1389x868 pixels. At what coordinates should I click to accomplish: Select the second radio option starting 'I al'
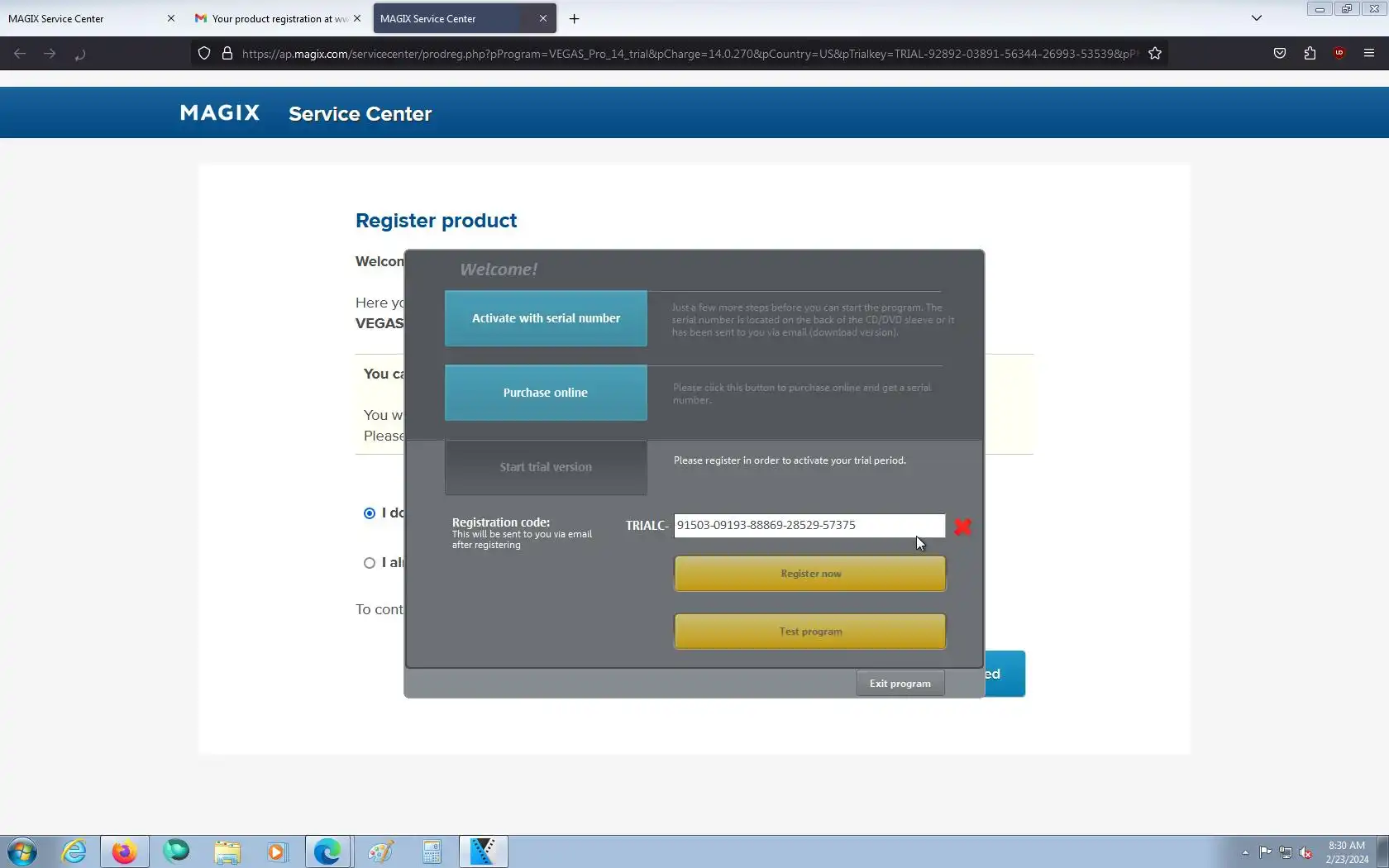pyautogui.click(x=370, y=563)
